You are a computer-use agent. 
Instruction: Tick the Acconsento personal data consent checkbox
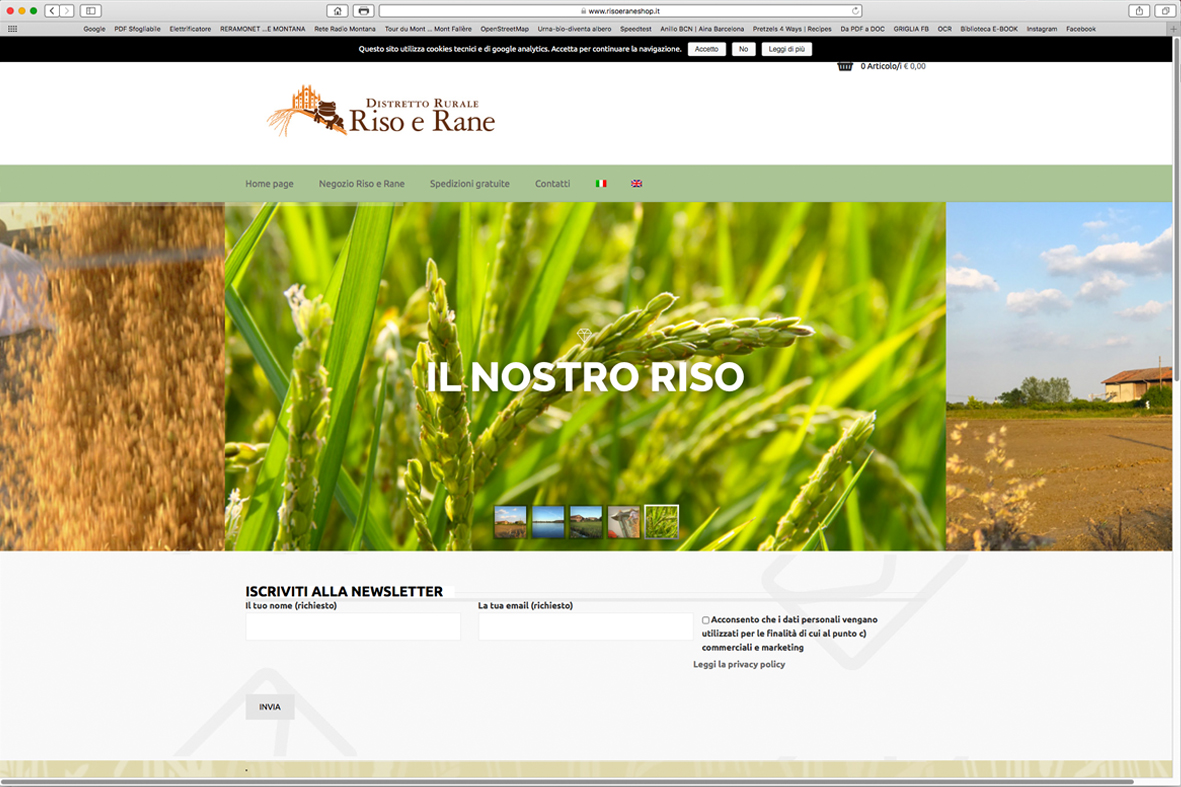pyautogui.click(x=706, y=620)
